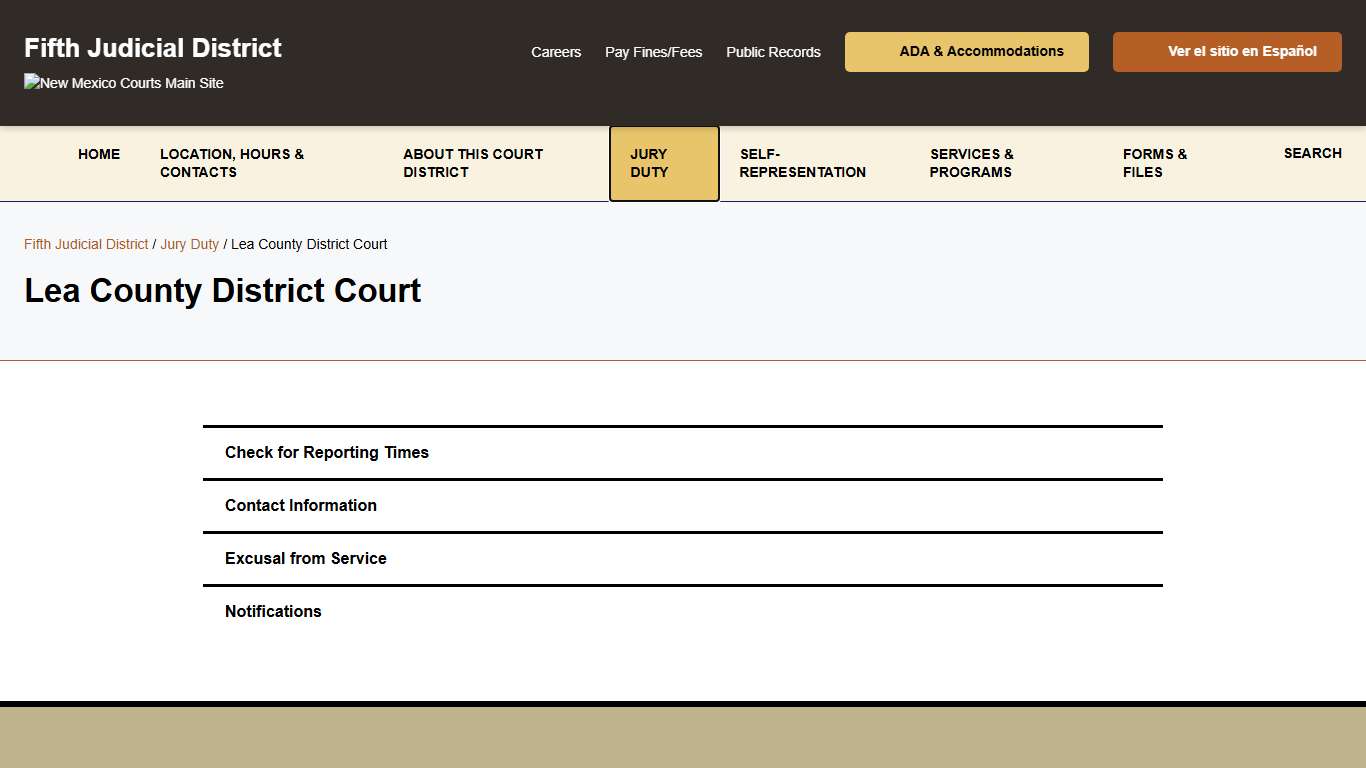Expand the Notifications section
Screen dimensions: 1366x768
(273, 611)
